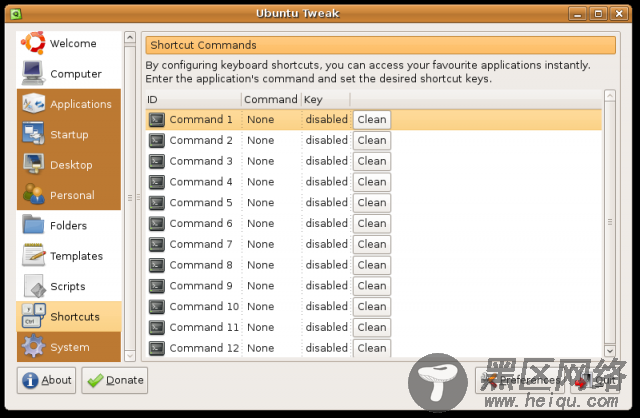Click the Applications category icon
The width and height of the screenshot is (640, 418).
point(33,104)
